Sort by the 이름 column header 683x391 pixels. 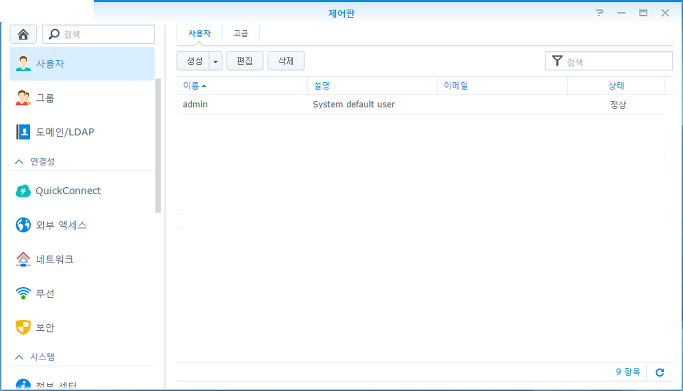tap(242, 86)
